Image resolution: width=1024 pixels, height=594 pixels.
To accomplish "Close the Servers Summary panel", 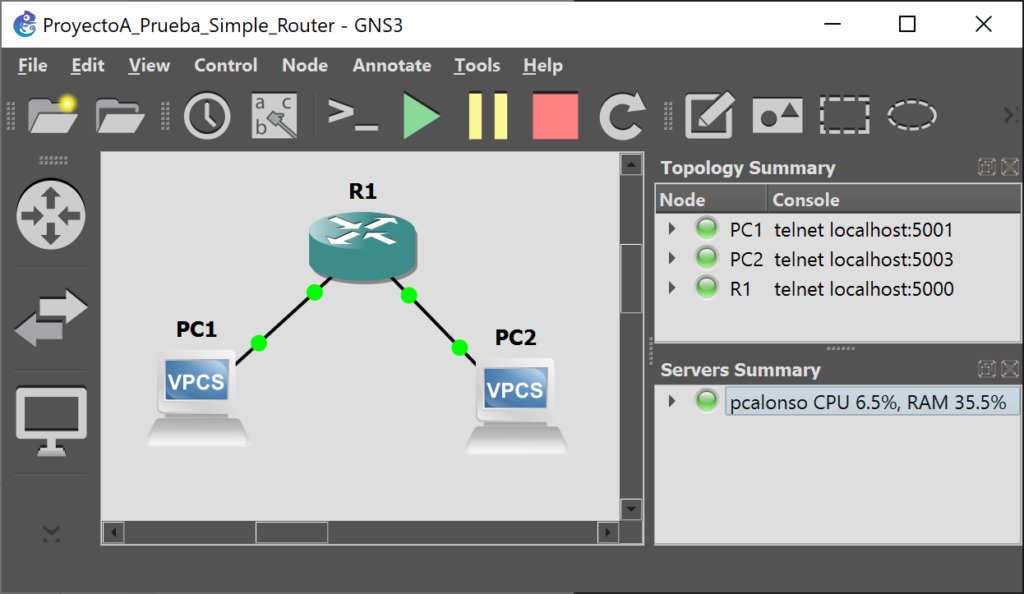I will click(1010, 369).
